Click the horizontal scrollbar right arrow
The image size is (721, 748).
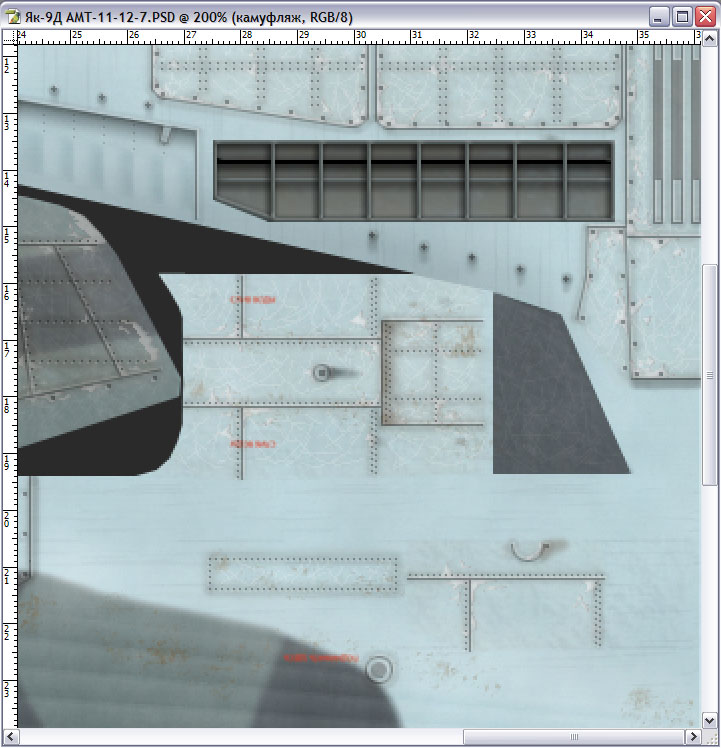click(693, 737)
